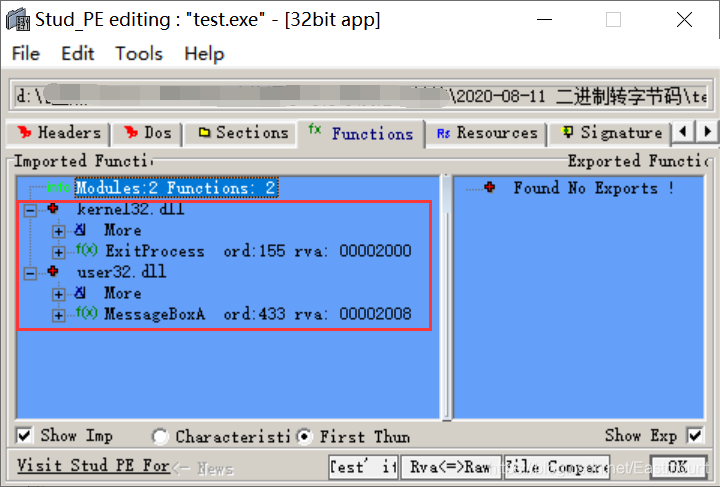Click the Test it button
The image size is (720, 487).
pos(363,467)
